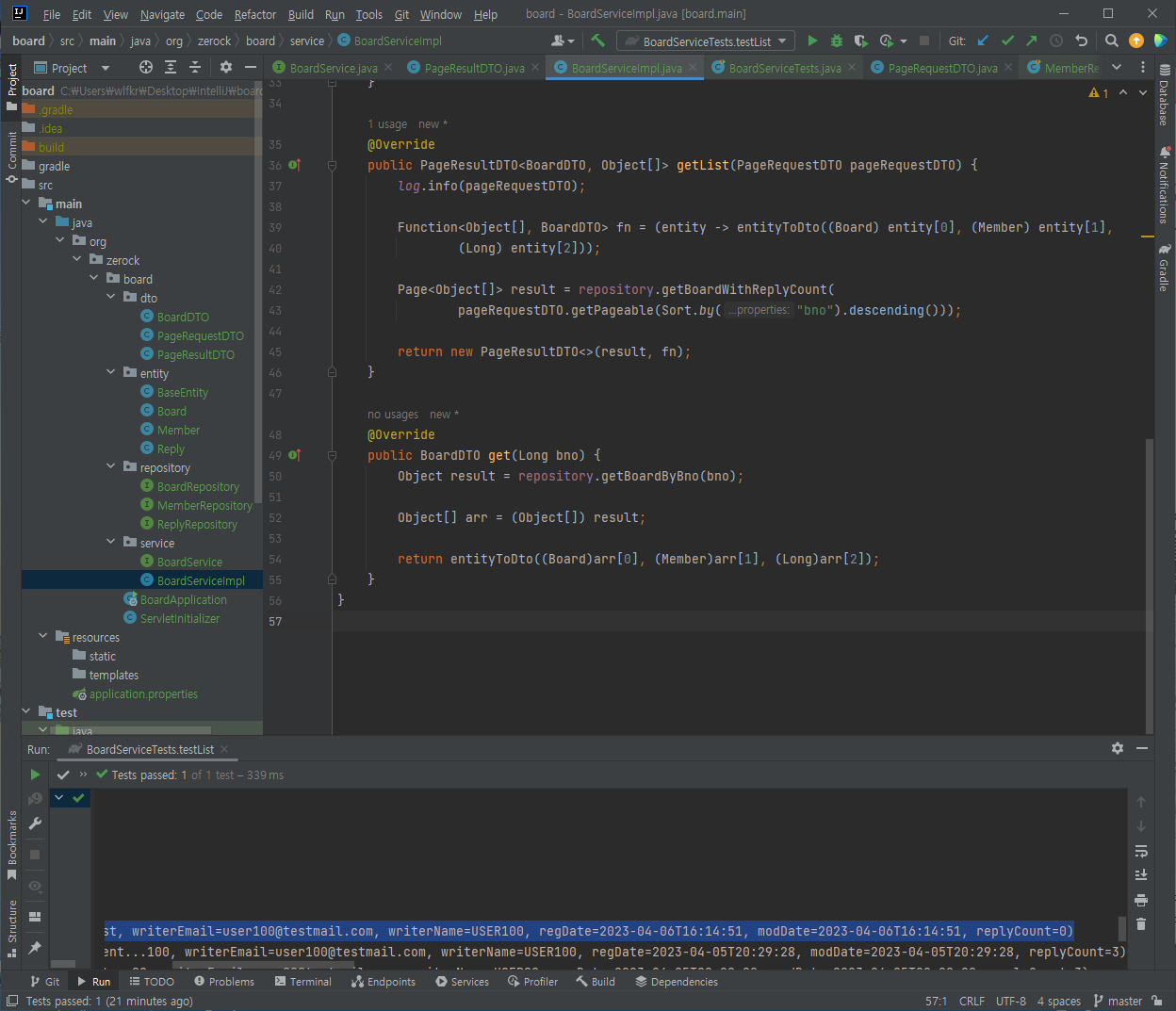Viewport: 1176px width, 1011px height.
Task: Collapse the main folder in tree
Action: (x=26, y=204)
